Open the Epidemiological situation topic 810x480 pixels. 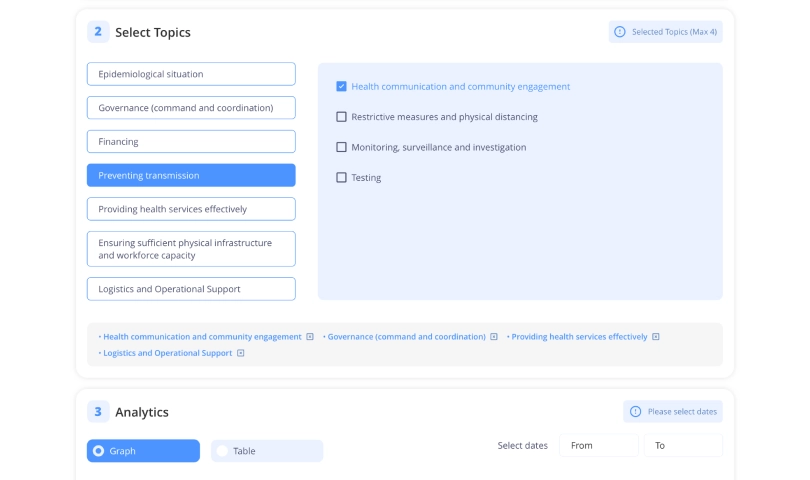click(x=191, y=74)
